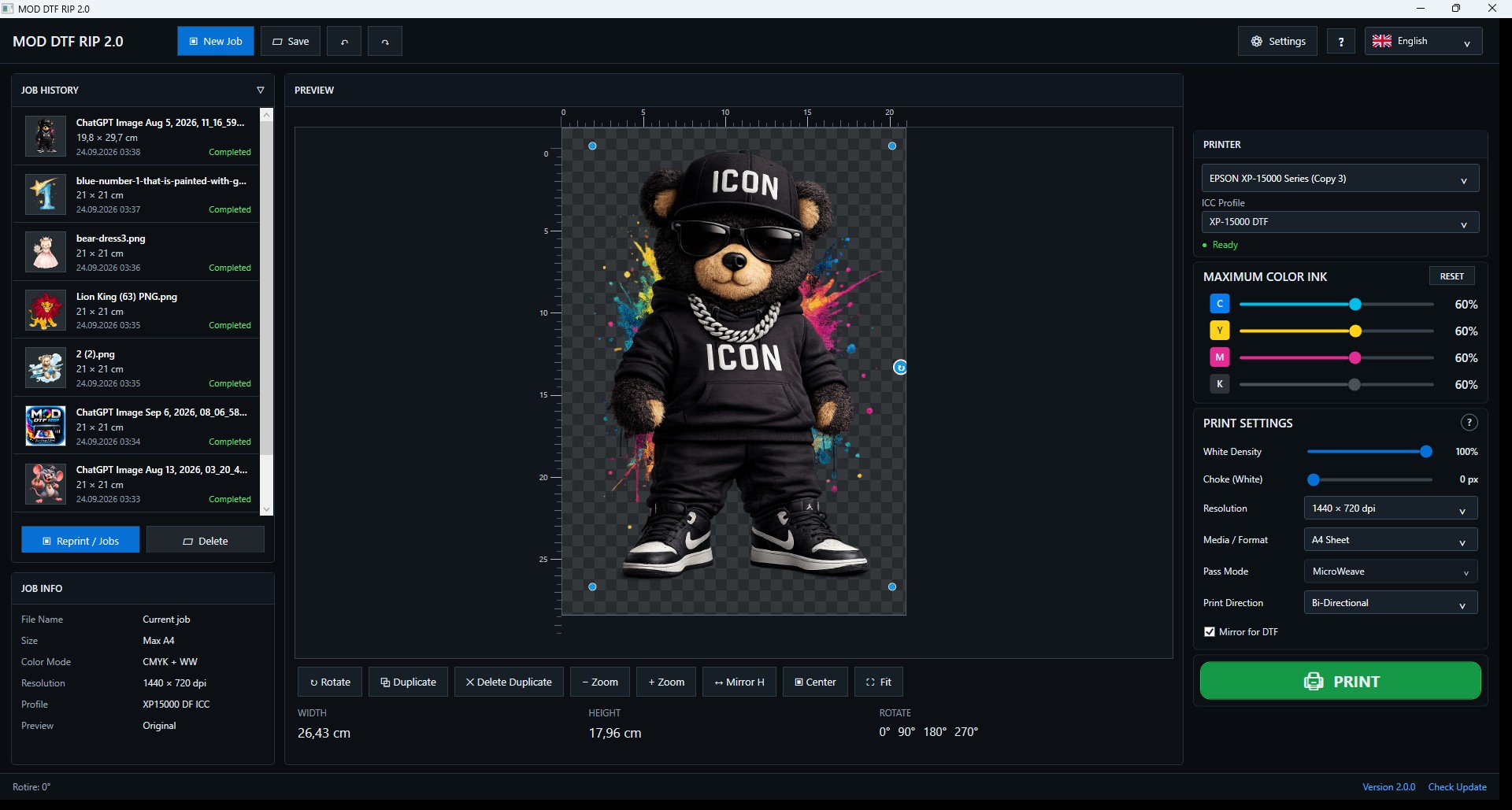
Task: Click the redo arrow in the top toolbar
Action: point(385,42)
